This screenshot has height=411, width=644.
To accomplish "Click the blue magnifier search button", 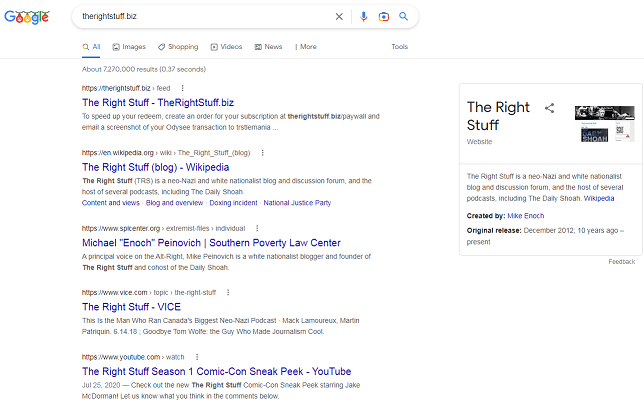I will tap(404, 16).
